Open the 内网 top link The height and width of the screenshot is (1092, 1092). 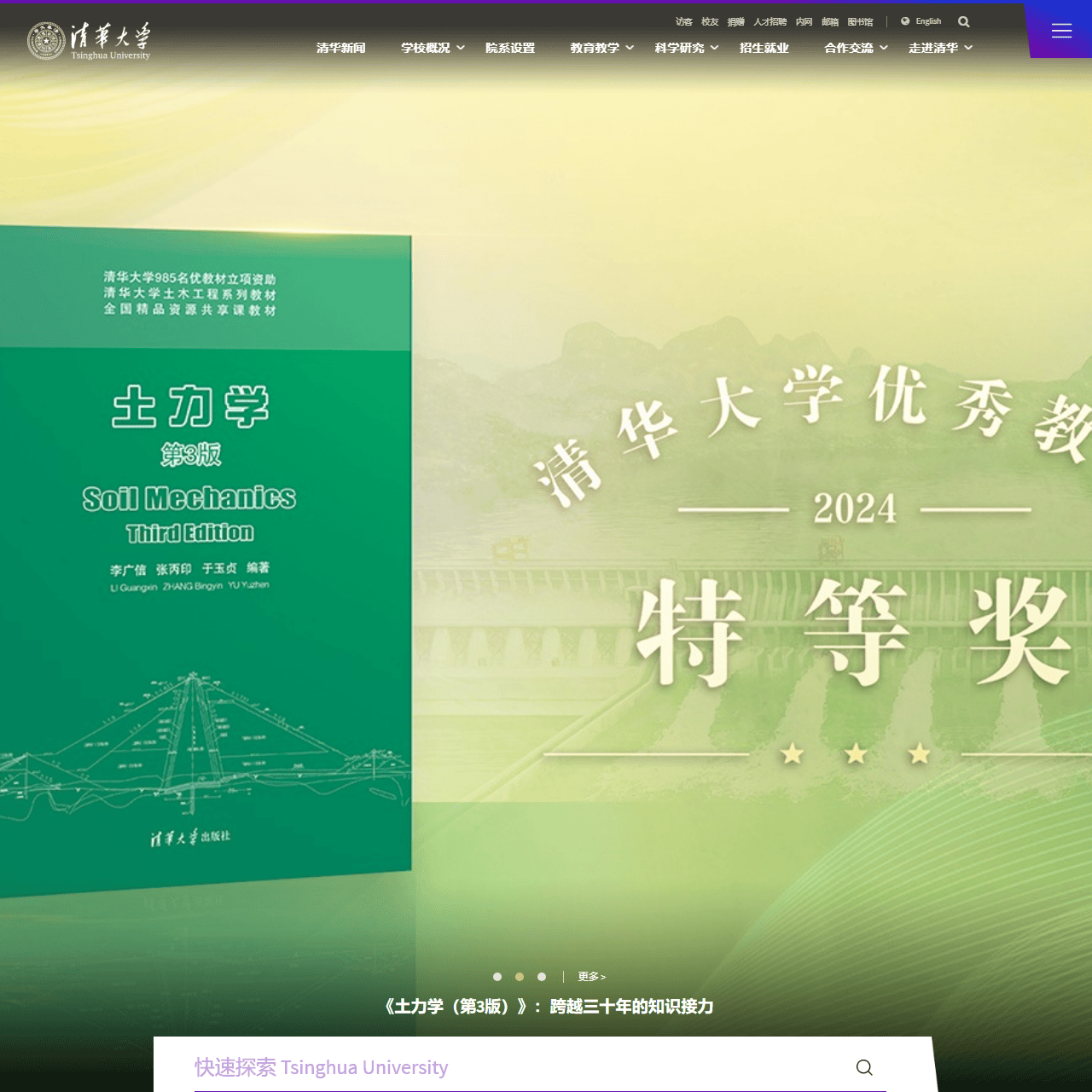(804, 22)
